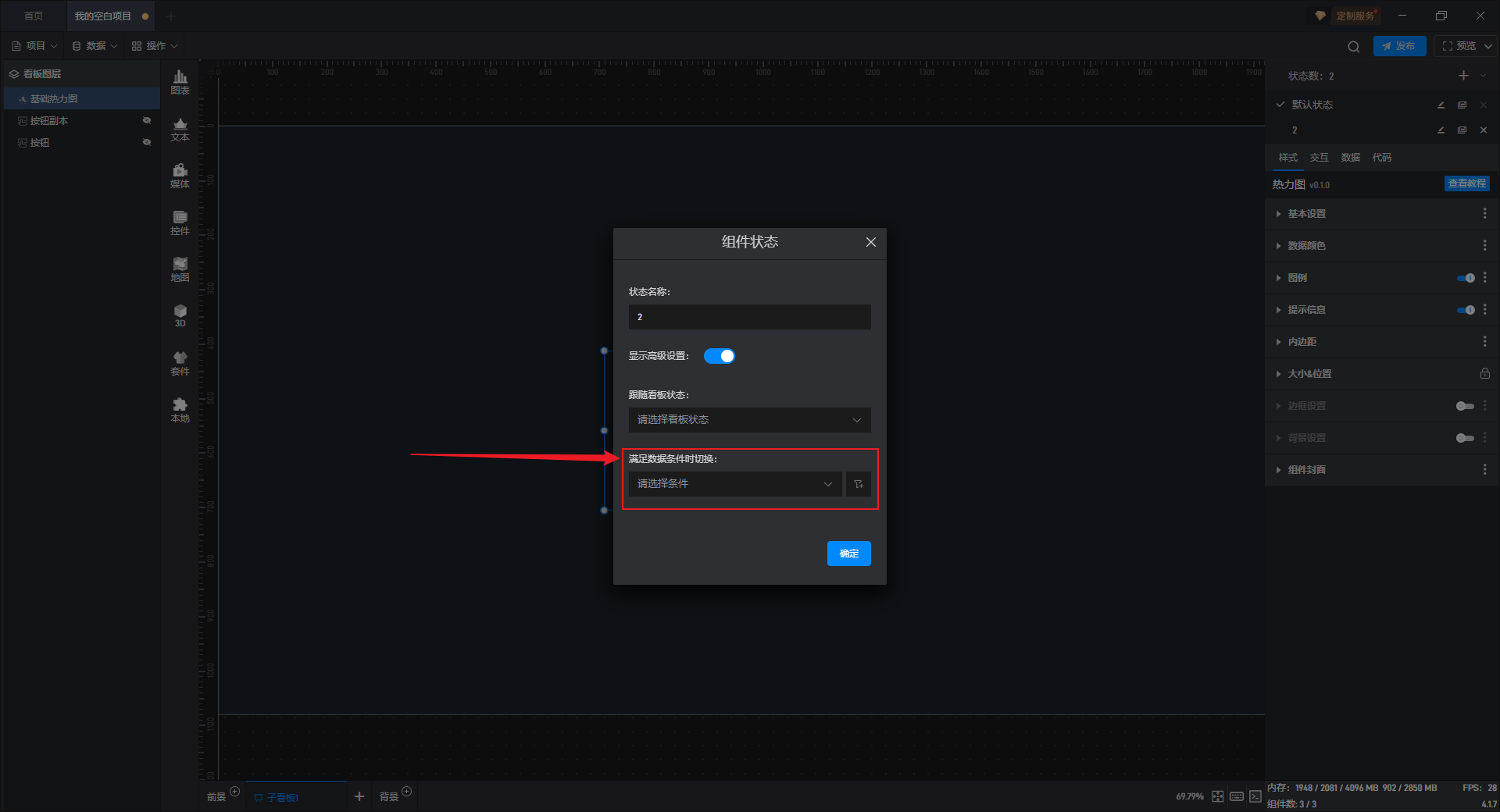Show the hidden 按钮 layer
Viewport: 1500px width, 812px height.
[146, 142]
